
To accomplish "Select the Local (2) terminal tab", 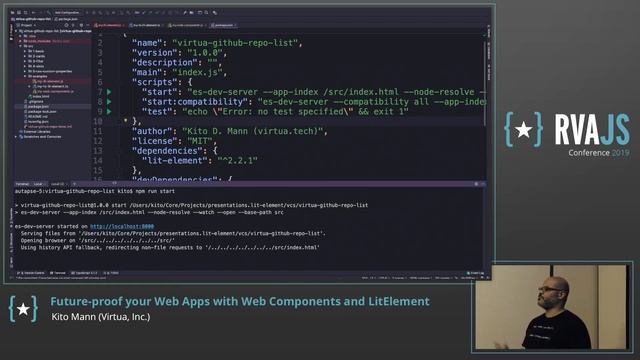I will (x=58, y=184).
